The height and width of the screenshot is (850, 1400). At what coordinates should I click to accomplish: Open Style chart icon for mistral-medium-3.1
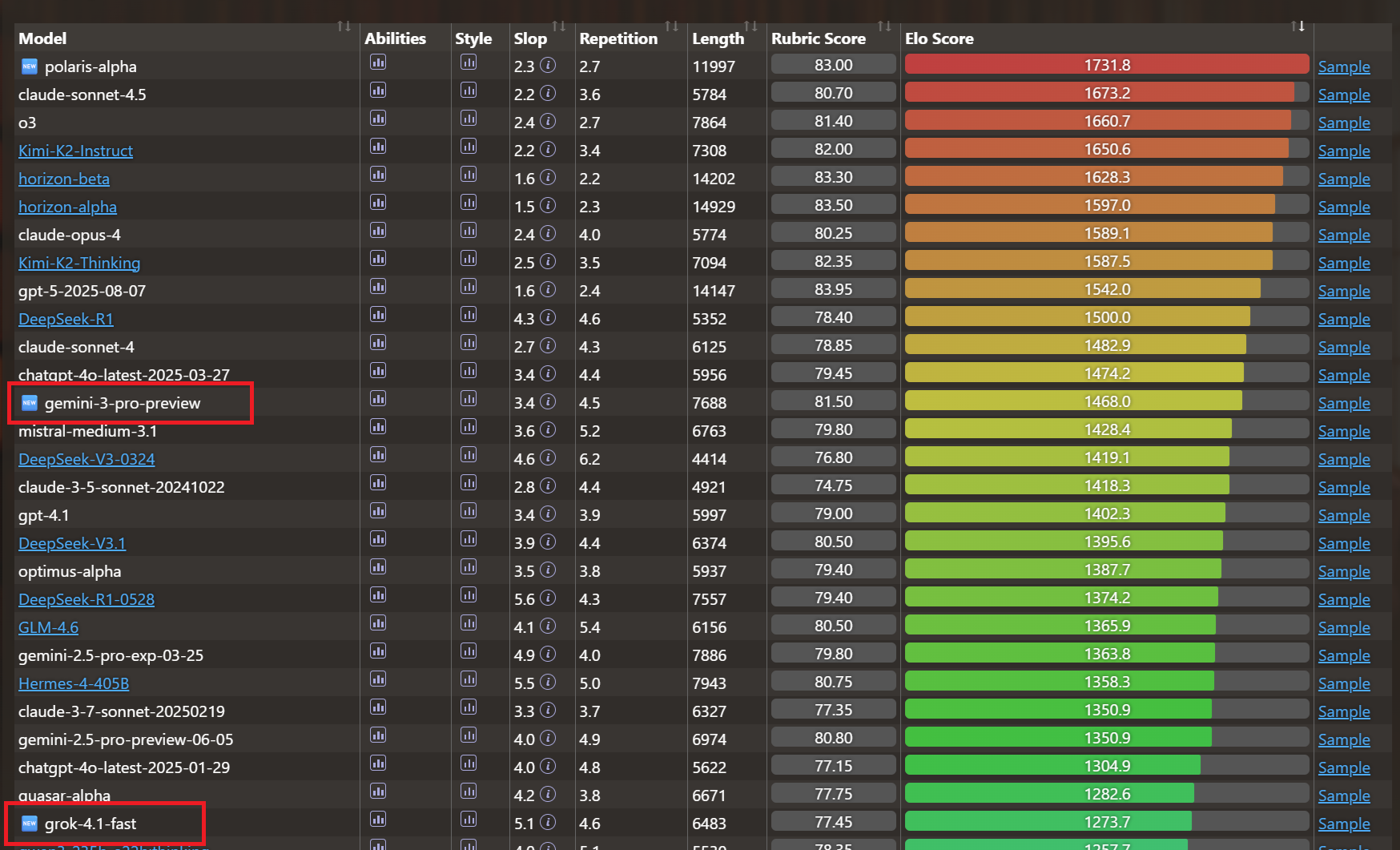469,427
